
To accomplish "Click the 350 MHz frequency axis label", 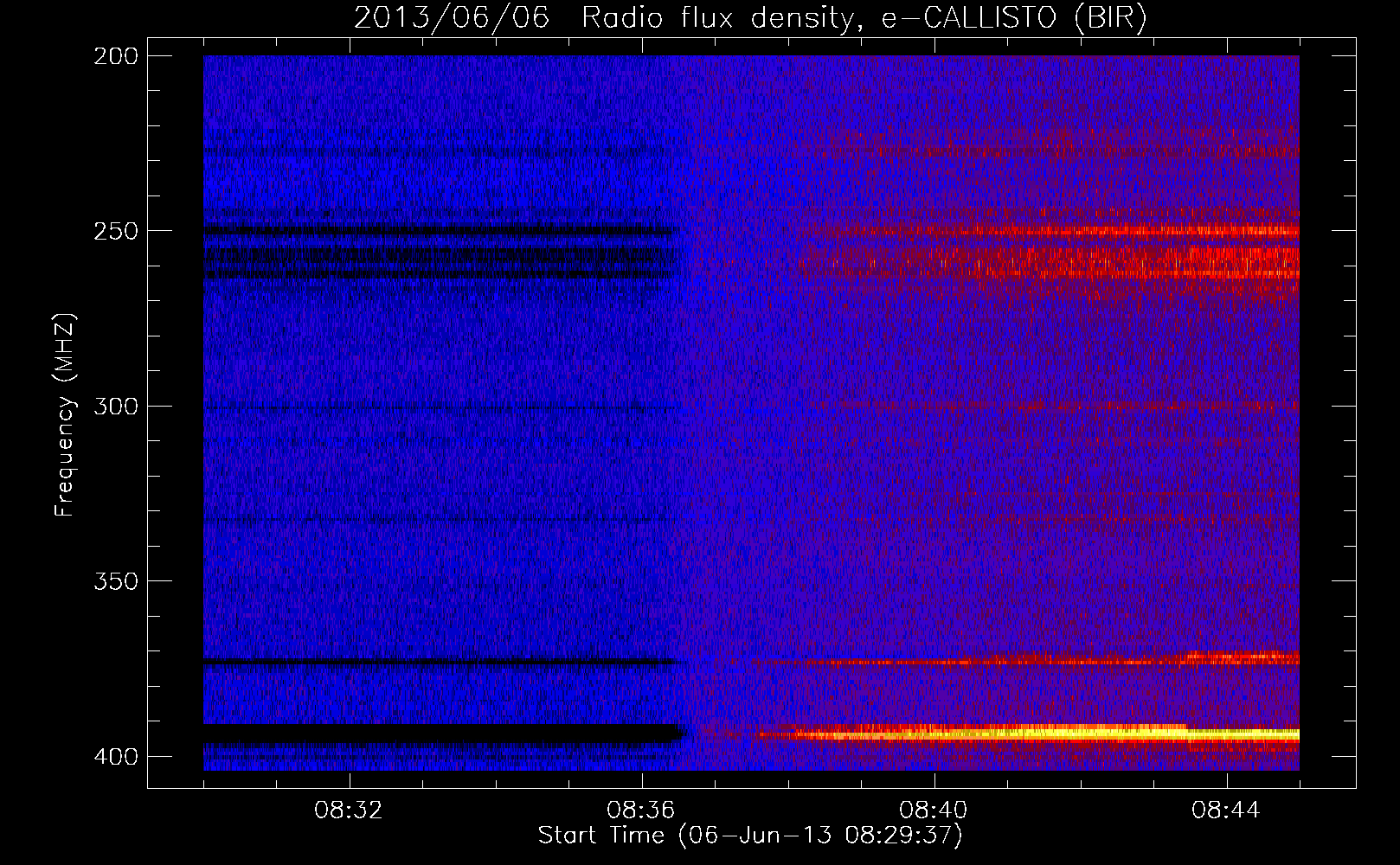I will 115,580.
